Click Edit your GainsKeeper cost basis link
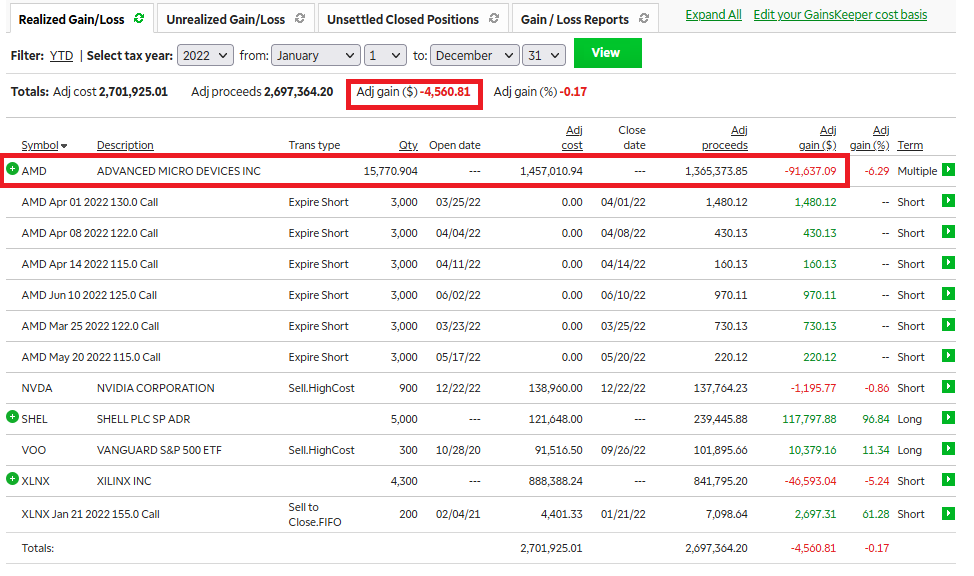This screenshot has height=576, width=974. click(x=839, y=15)
